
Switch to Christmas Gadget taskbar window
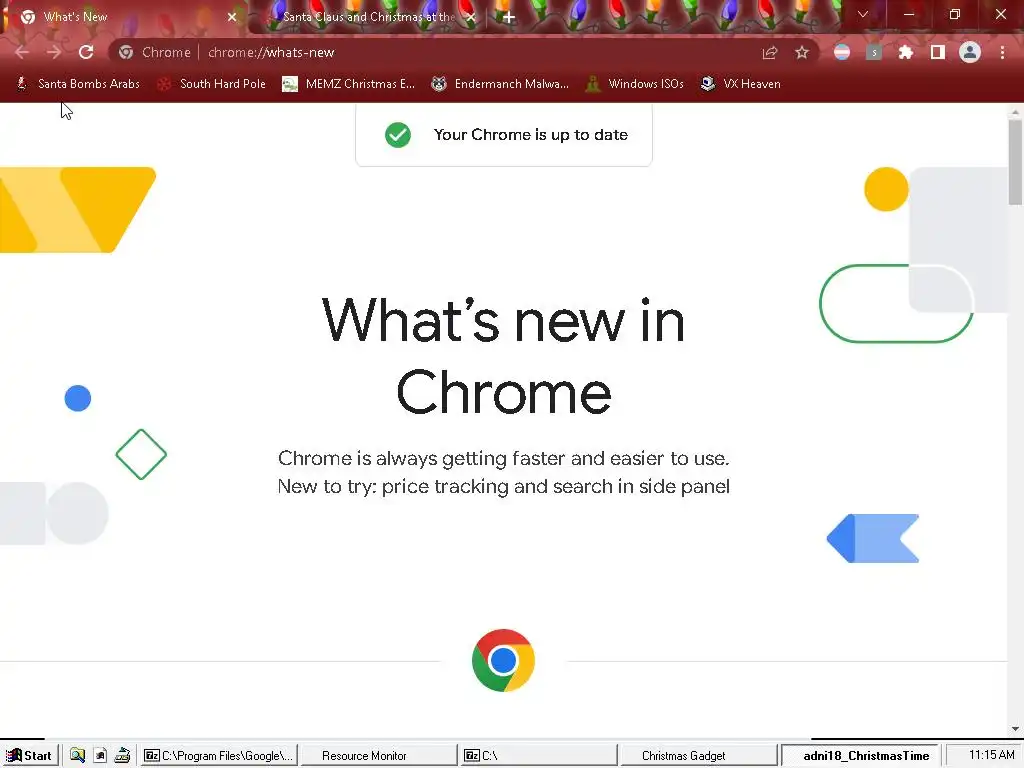coord(699,756)
